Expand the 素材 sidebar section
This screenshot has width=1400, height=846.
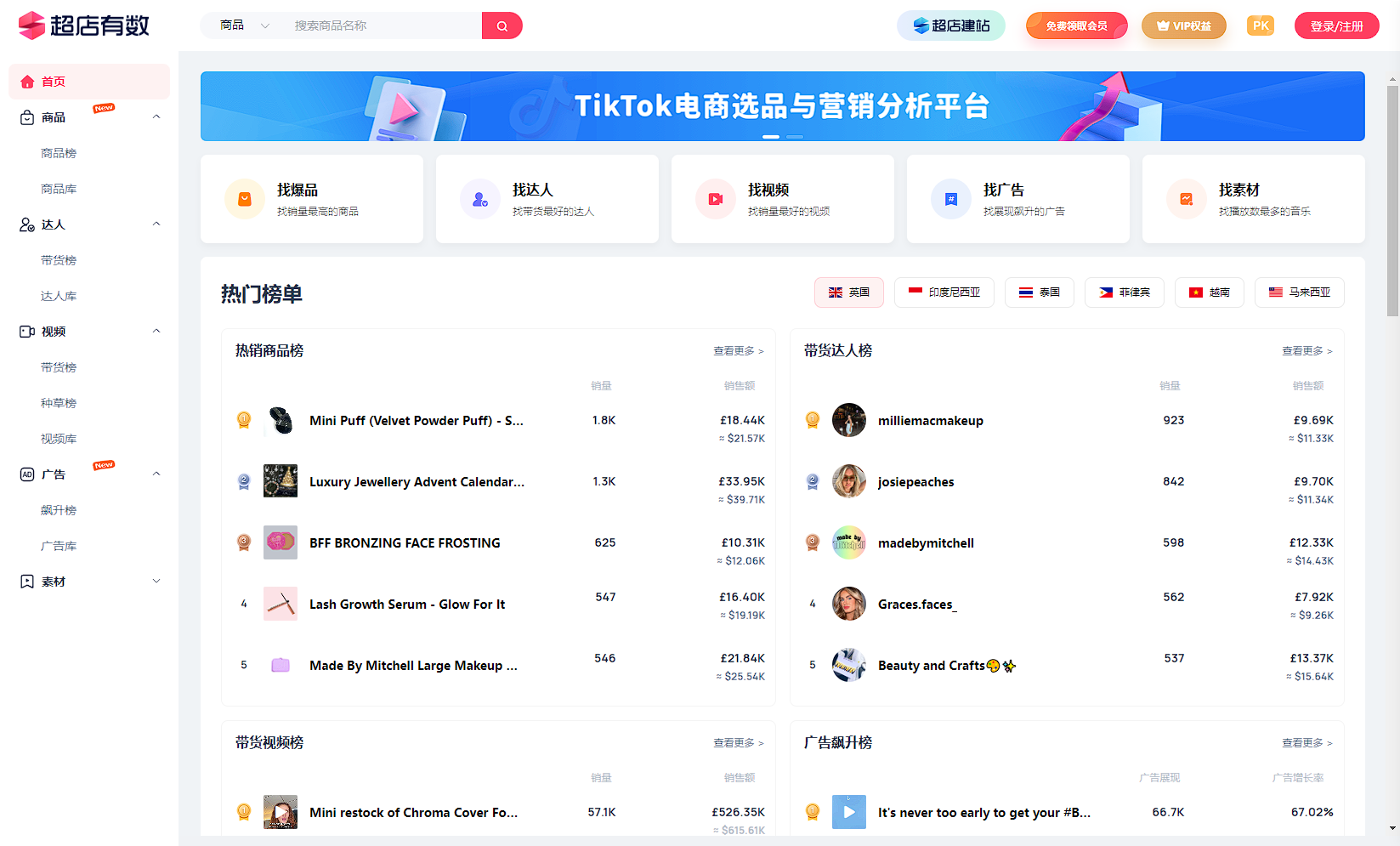(x=156, y=581)
